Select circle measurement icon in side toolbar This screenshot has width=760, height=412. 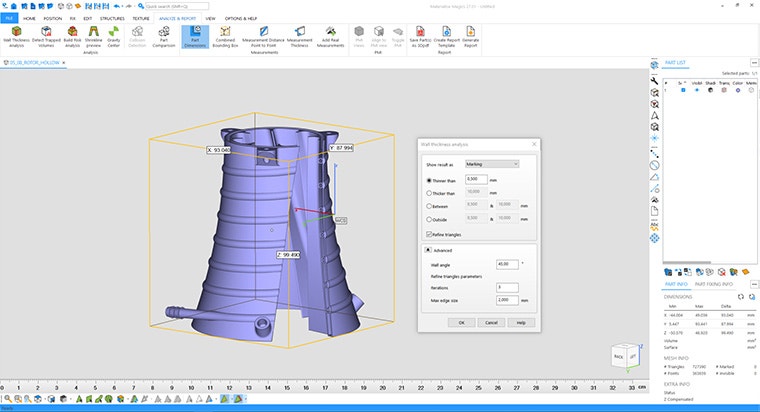(654, 165)
